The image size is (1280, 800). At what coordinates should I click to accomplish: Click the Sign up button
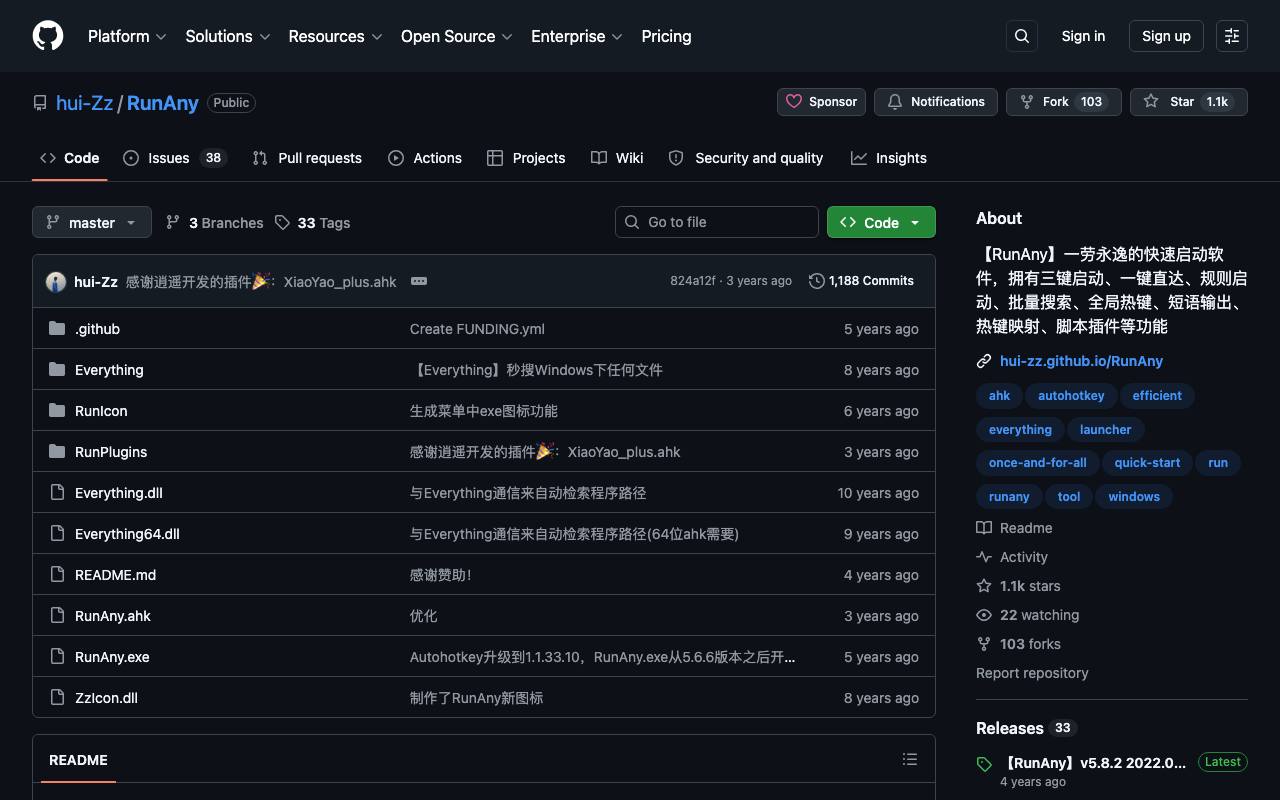coord(1166,36)
